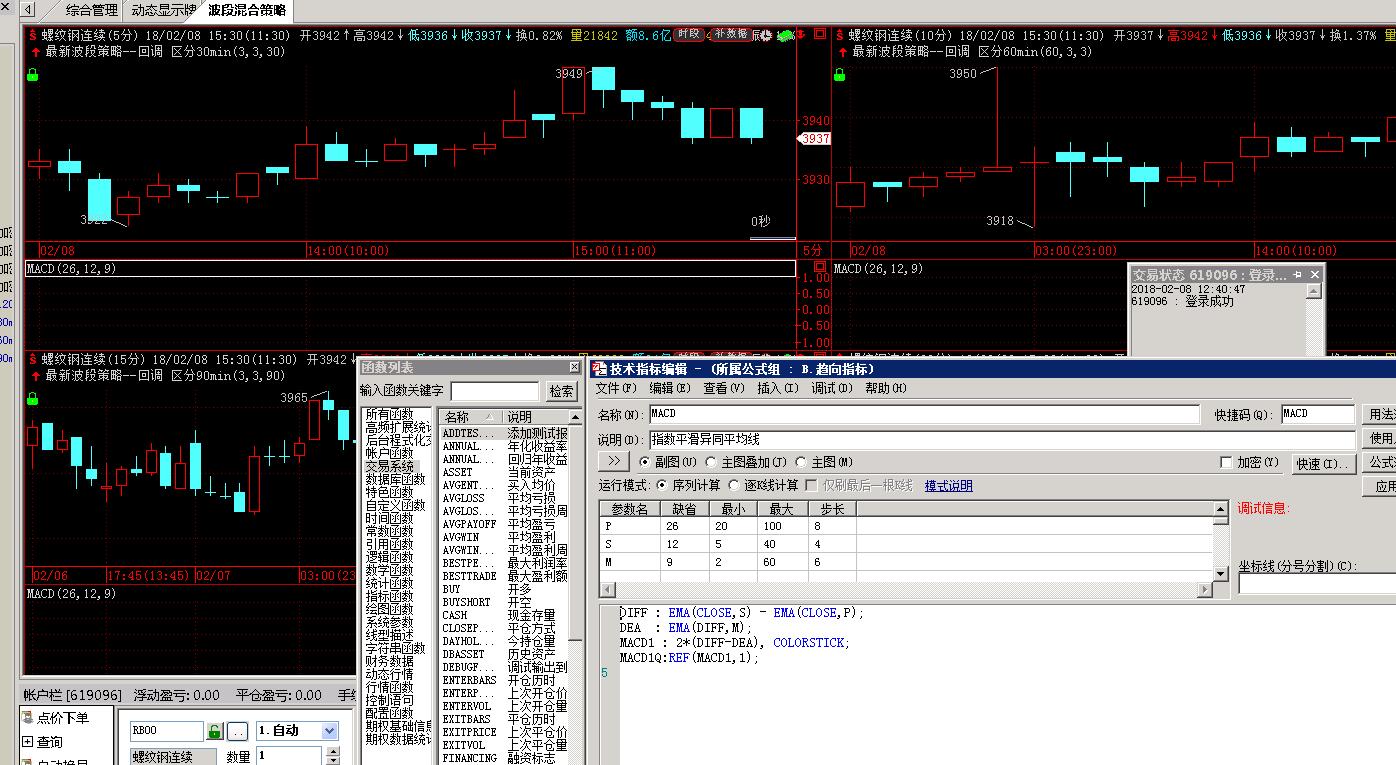Click the red S icon of 10-minute chart
This screenshot has height=765, width=1396.
[839, 35]
